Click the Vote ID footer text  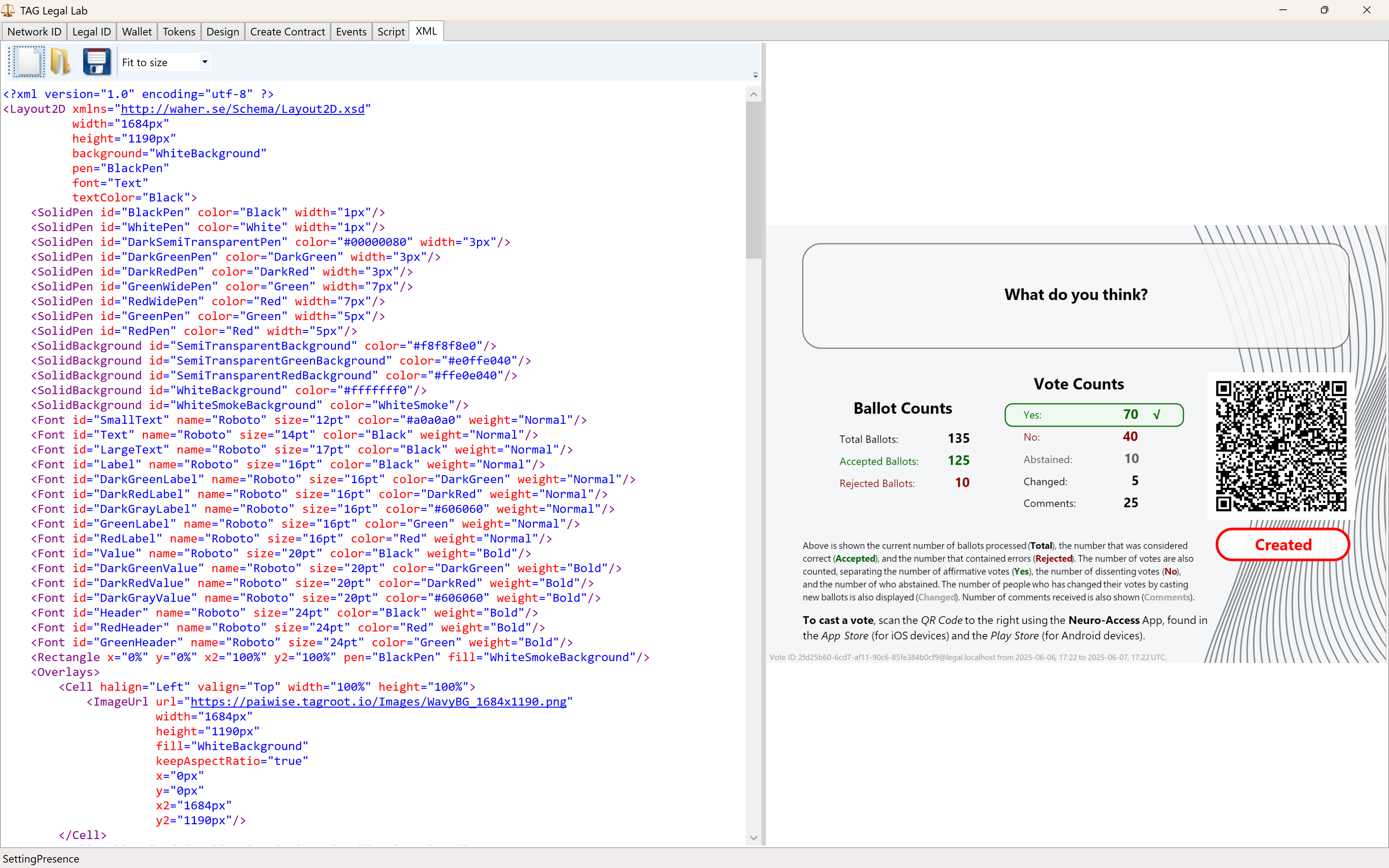[968, 657]
